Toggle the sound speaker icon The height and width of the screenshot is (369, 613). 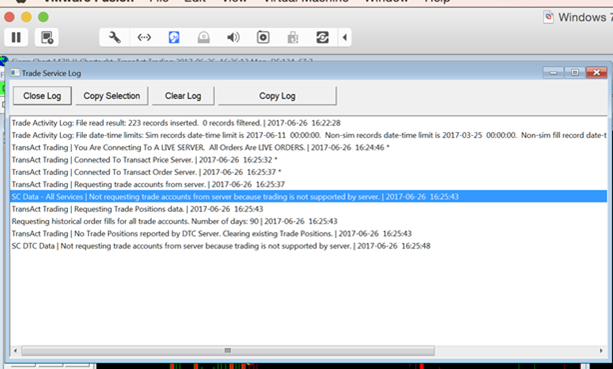[233, 38]
